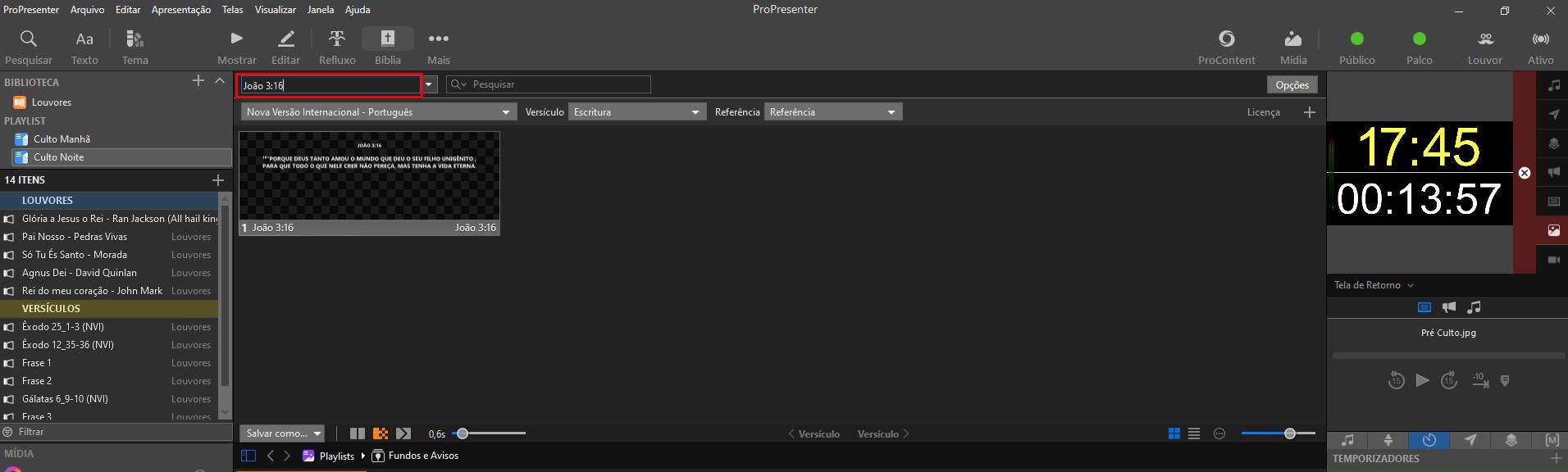Select the megaphone announcements icon under Tela de Retorno

[1449, 307]
